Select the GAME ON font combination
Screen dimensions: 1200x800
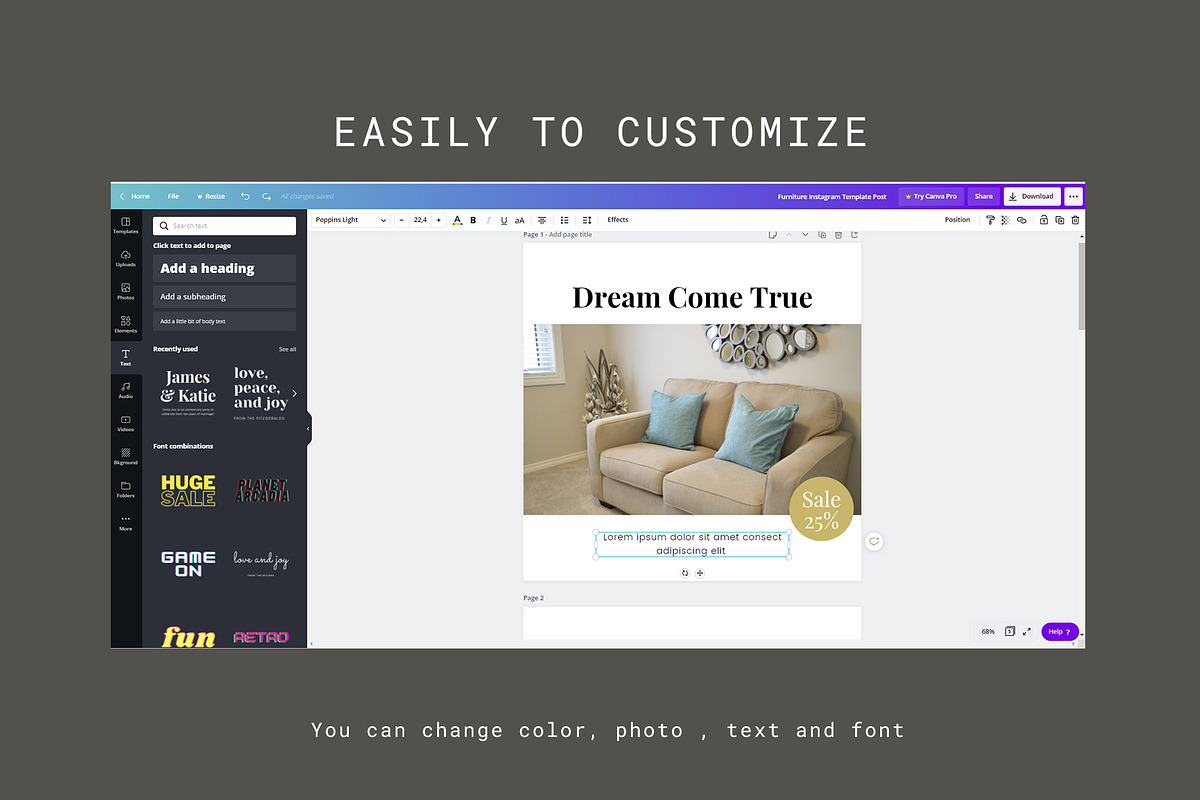pos(188,563)
